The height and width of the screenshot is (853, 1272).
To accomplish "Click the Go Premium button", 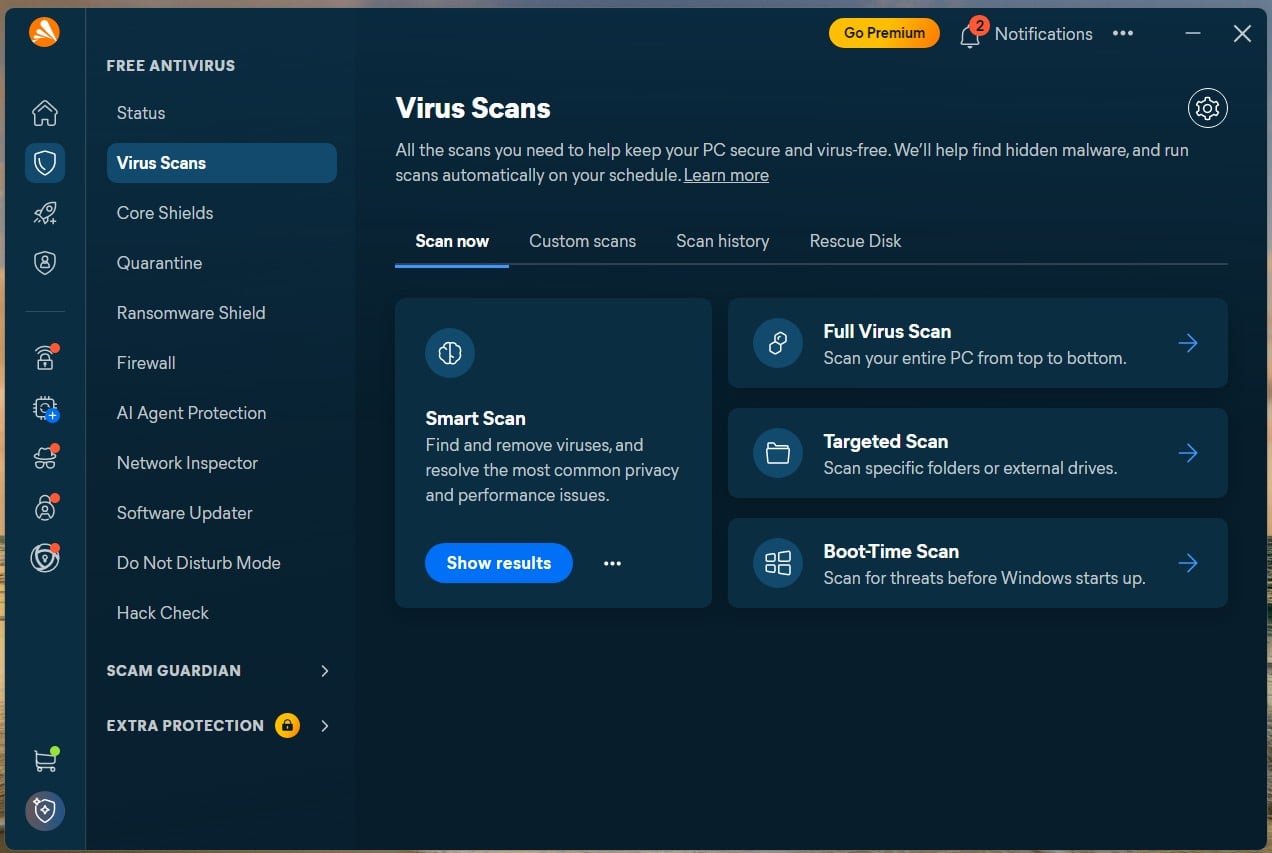I will (x=885, y=33).
